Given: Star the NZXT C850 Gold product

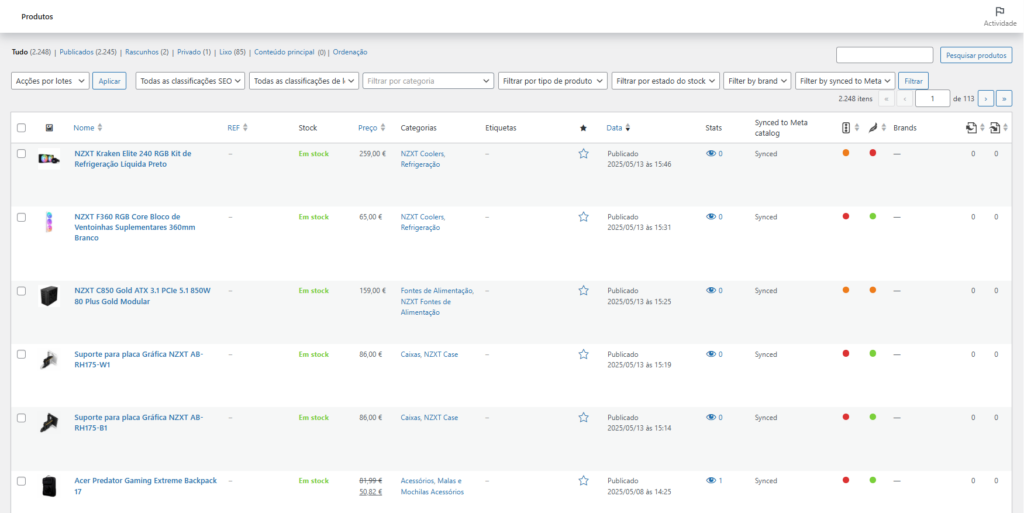Looking at the screenshot, I should [583, 290].
